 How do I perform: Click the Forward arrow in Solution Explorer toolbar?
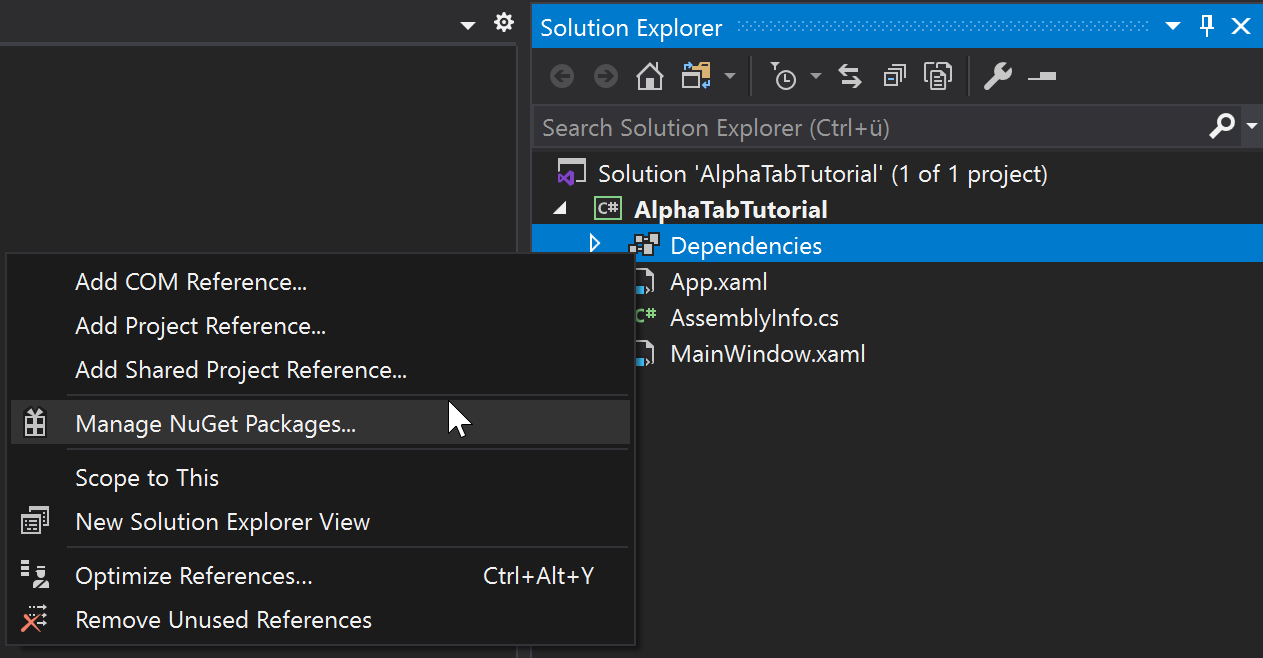(606, 77)
